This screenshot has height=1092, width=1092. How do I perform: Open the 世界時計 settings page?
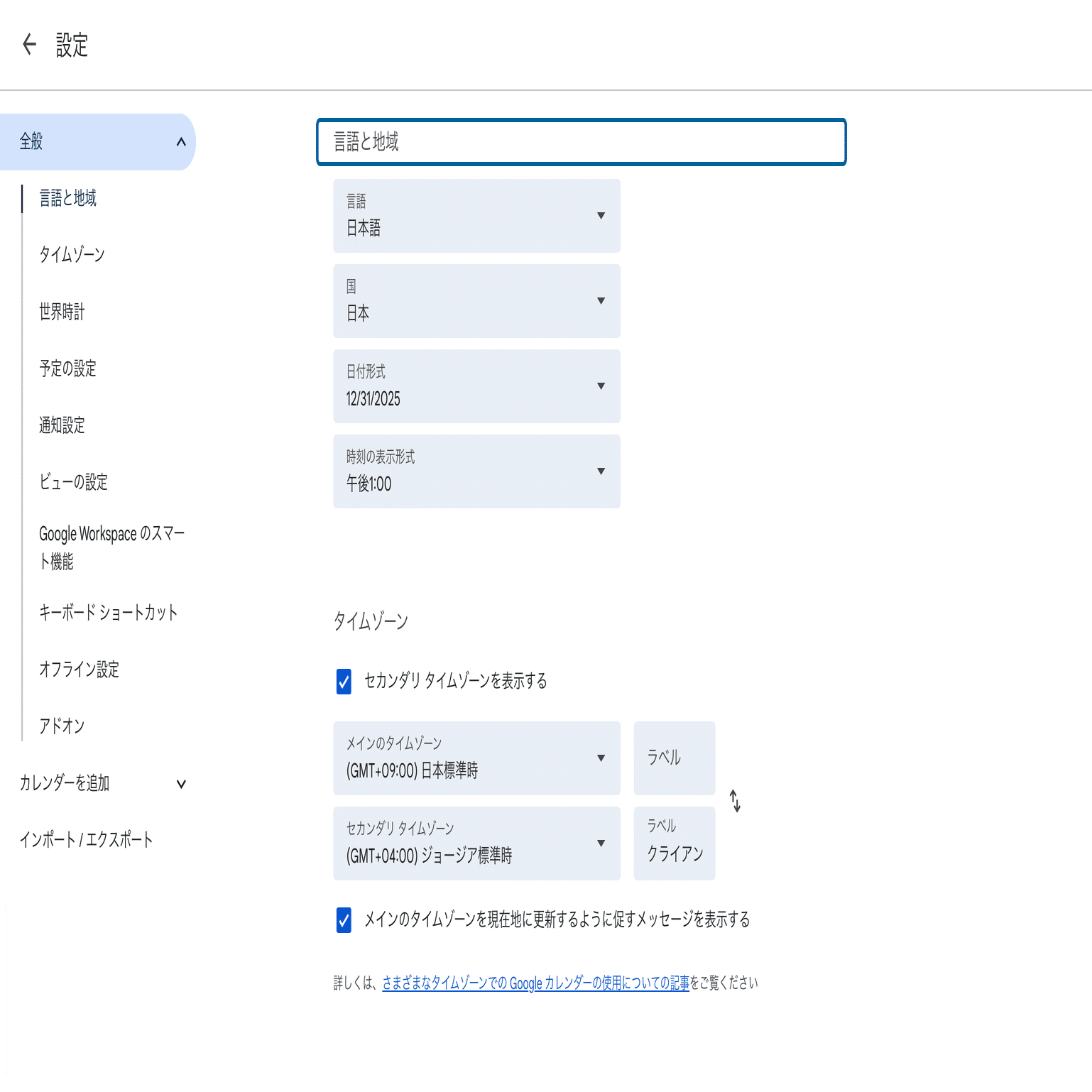62,312
